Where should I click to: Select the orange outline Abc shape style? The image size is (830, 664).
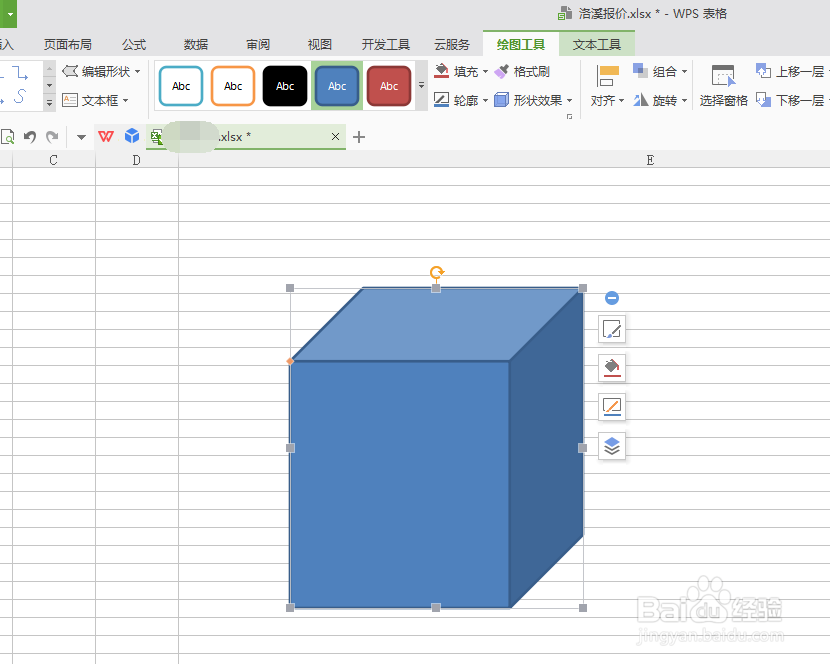pyautogui.click(x=233, y=86)
